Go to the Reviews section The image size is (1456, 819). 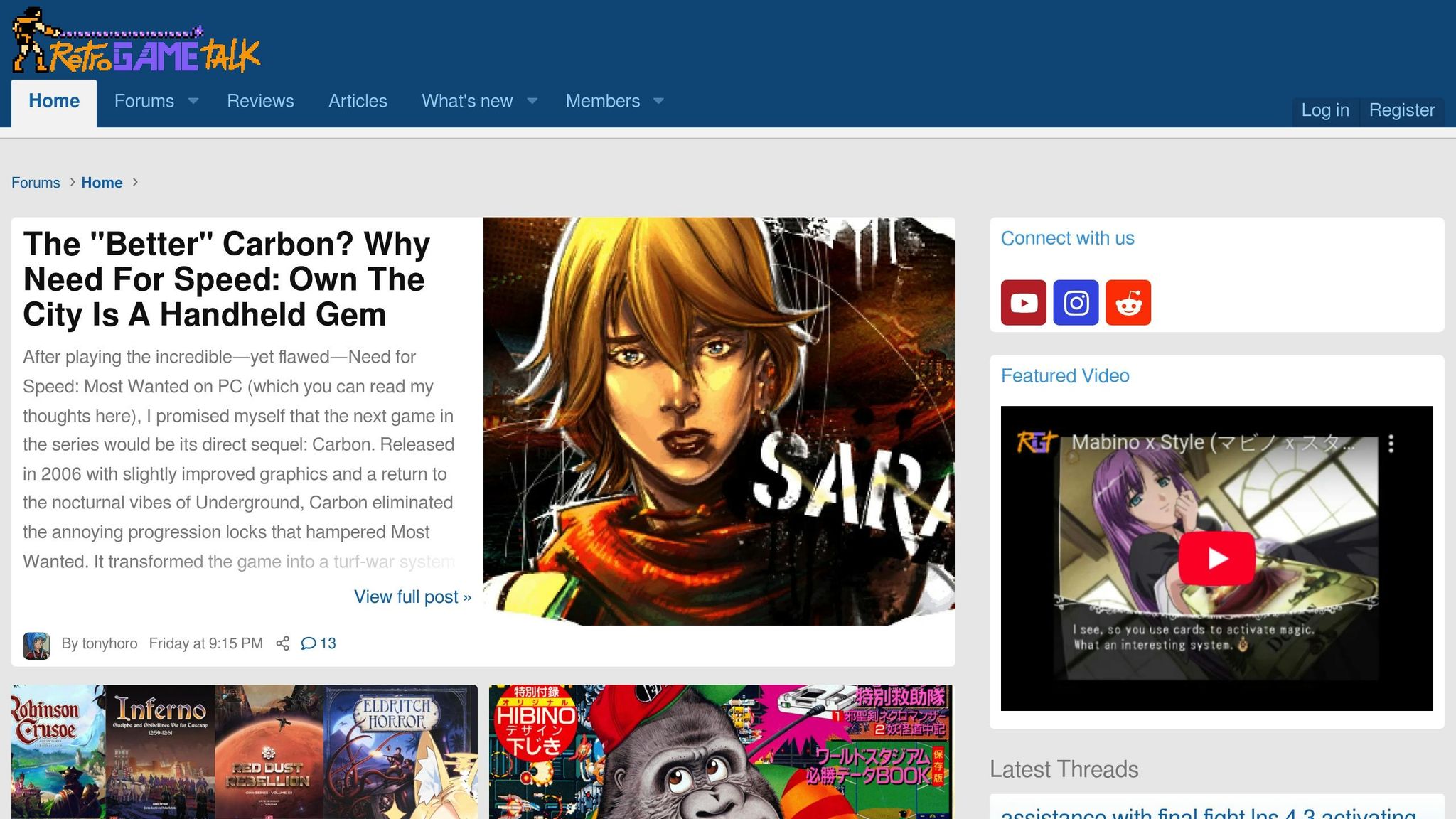point(260,101)
